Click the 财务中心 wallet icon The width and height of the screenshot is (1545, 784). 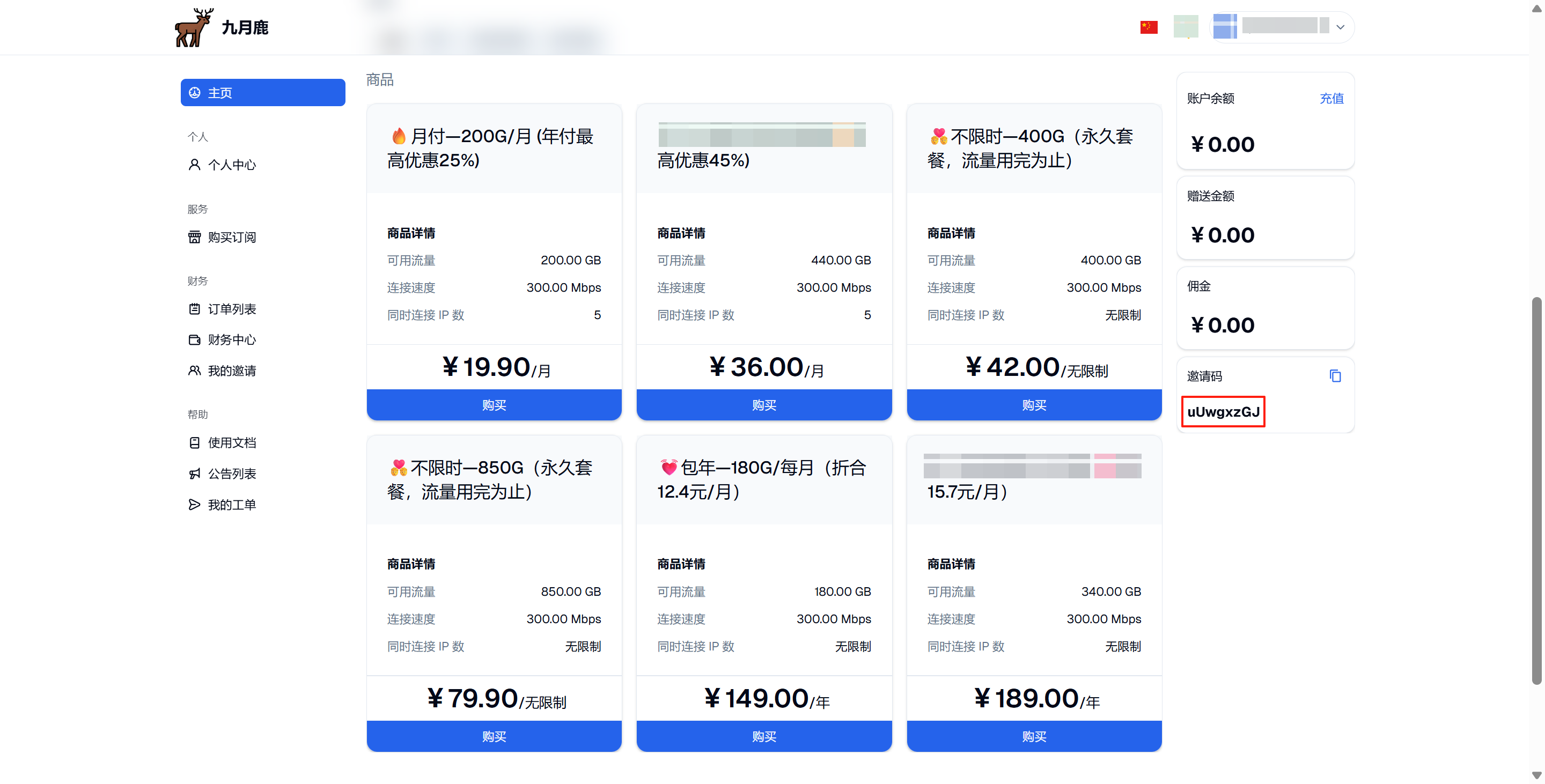pos(194,340)
